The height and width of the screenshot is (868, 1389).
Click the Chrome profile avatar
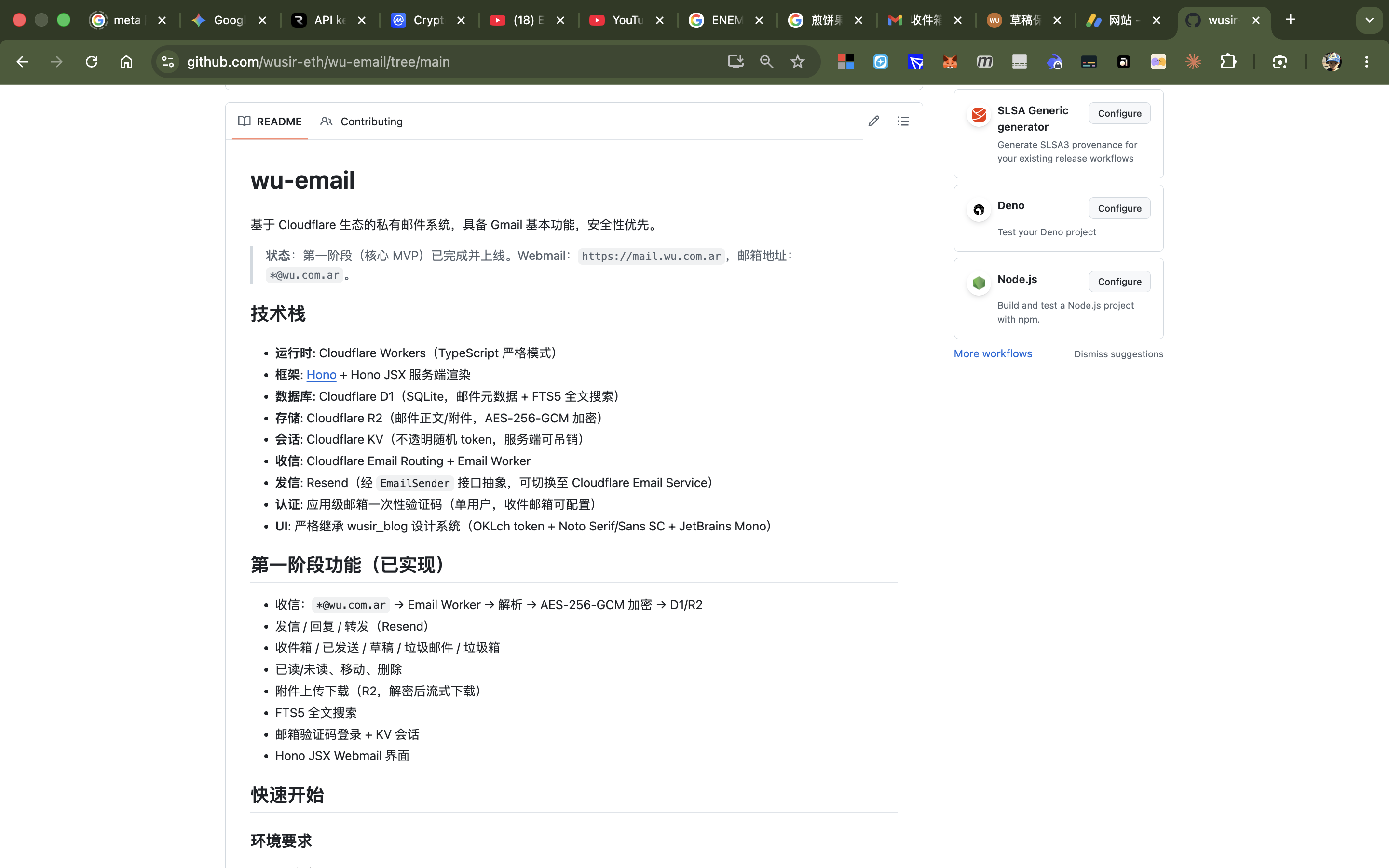tap(1332, 61)
